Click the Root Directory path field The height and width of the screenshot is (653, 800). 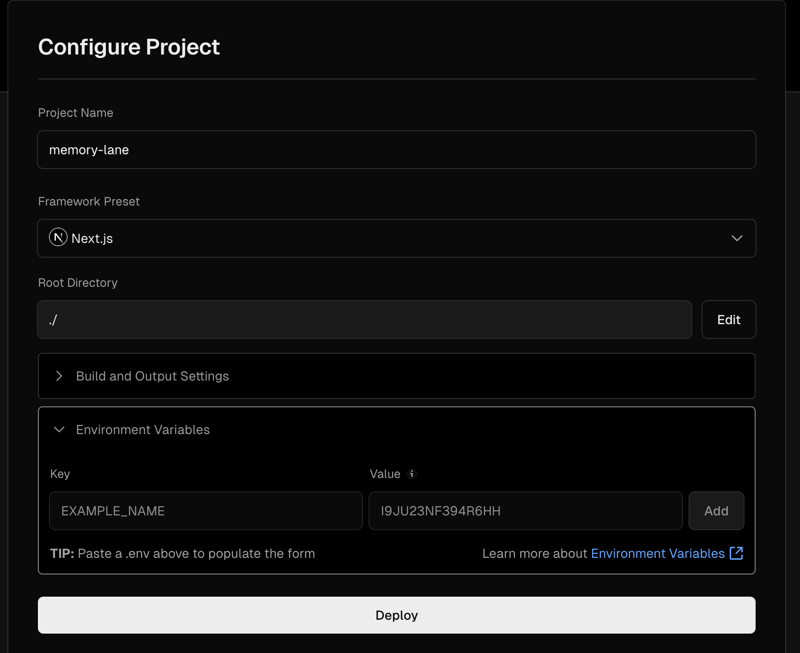(364, 320)
